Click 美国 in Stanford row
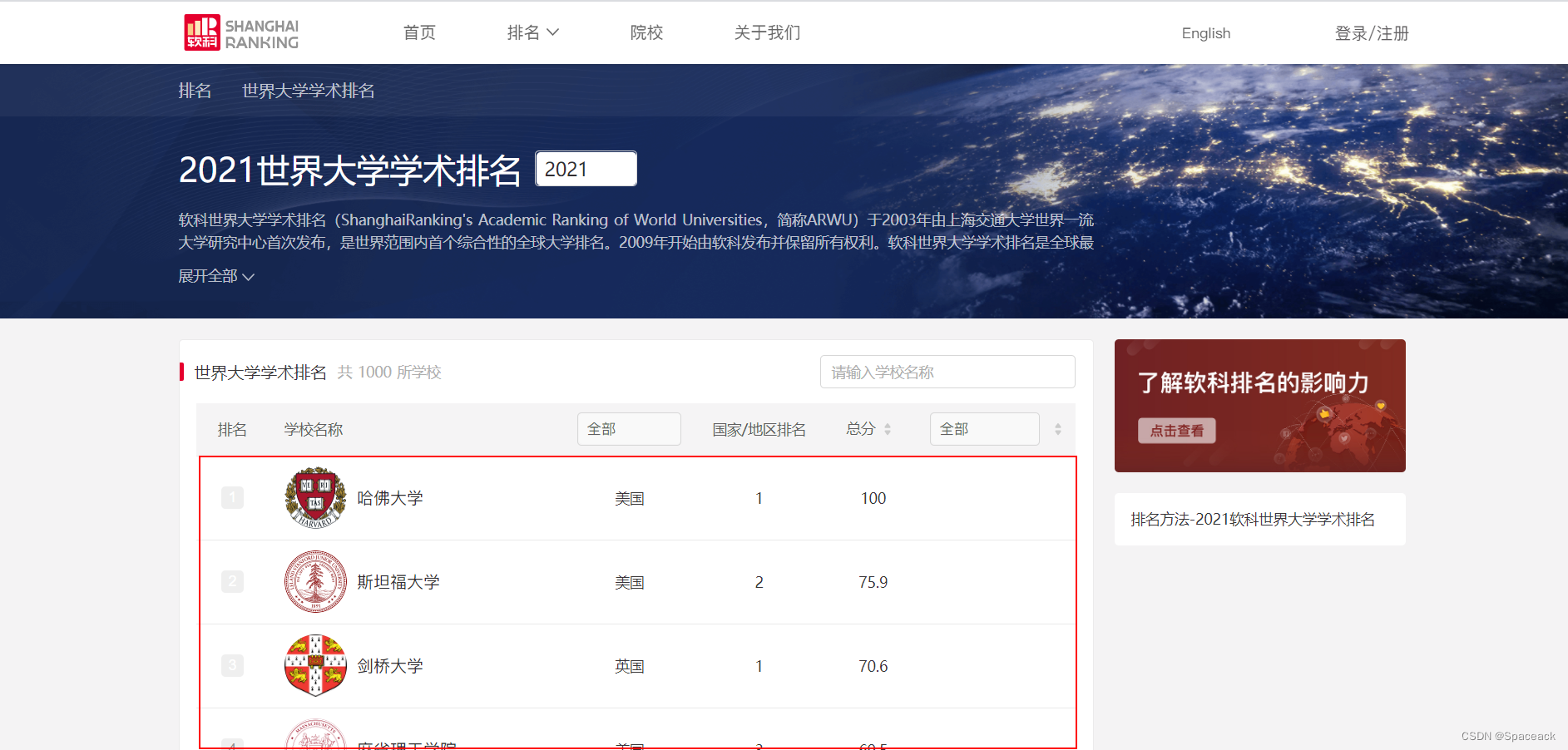The height and width of the screenshot is (750, 1568). pos(630,582)
